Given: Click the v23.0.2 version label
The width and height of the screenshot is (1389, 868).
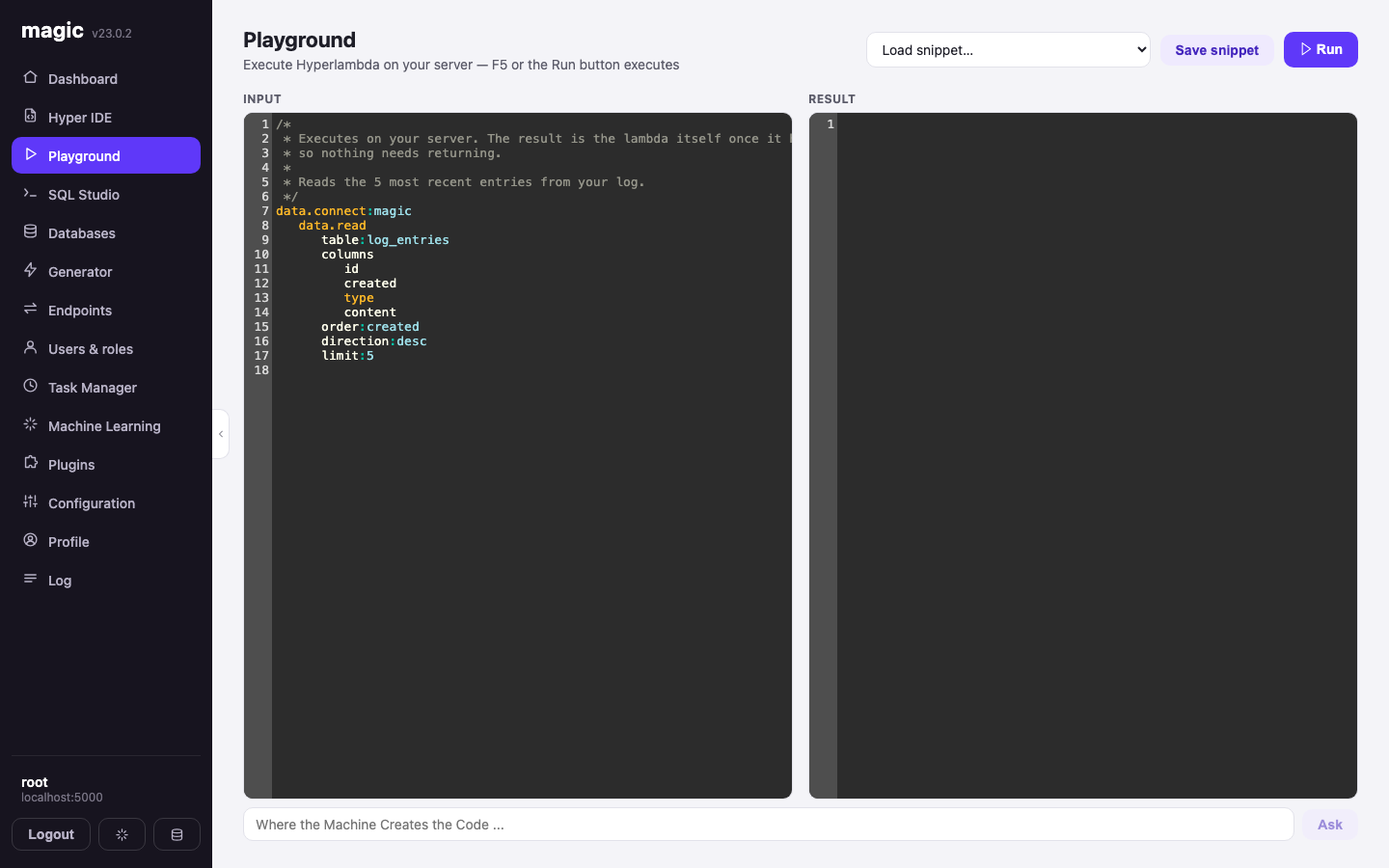Looking at the screenshot, I should coord(112,34).
